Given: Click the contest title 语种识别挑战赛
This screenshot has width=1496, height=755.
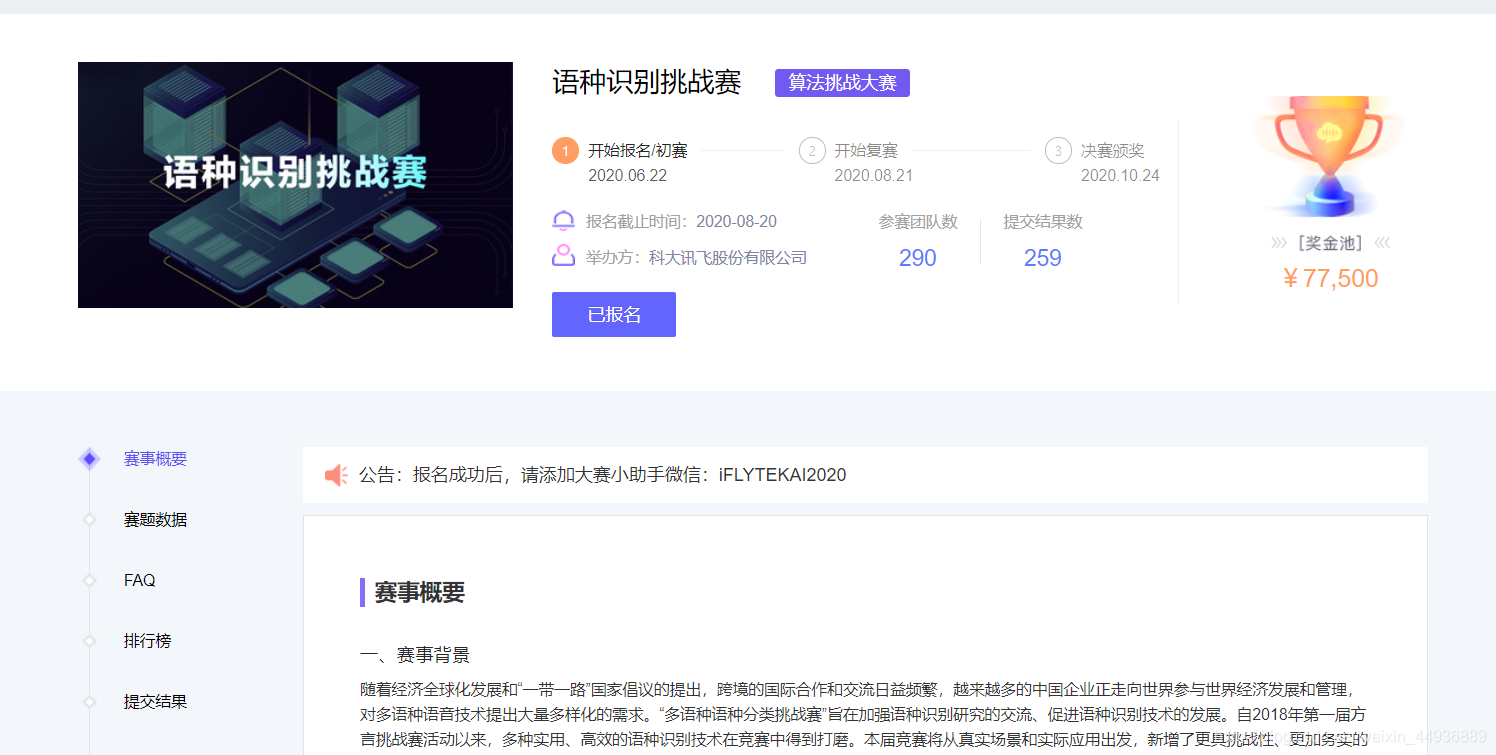Looking at the screenshot, I should (648, 83).
